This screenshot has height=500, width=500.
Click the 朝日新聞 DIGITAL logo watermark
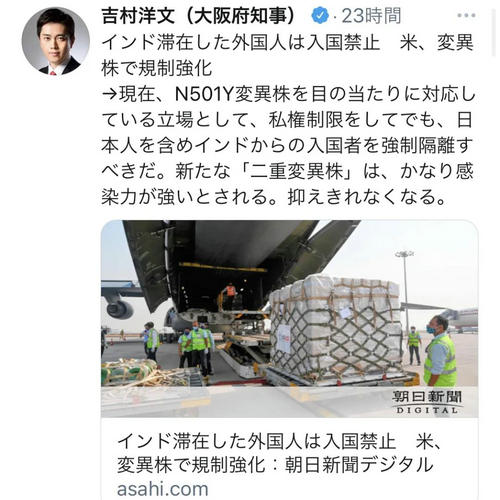(427, 402)
